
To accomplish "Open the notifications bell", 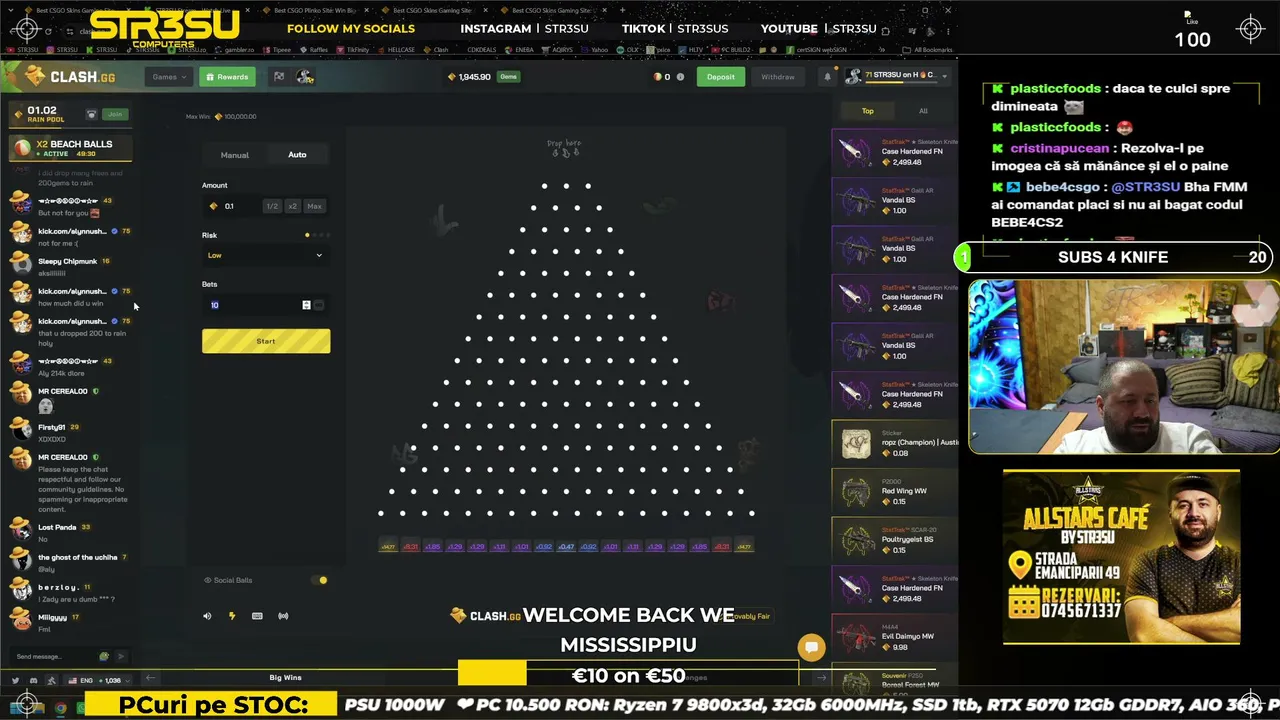I will pos(827,77).
